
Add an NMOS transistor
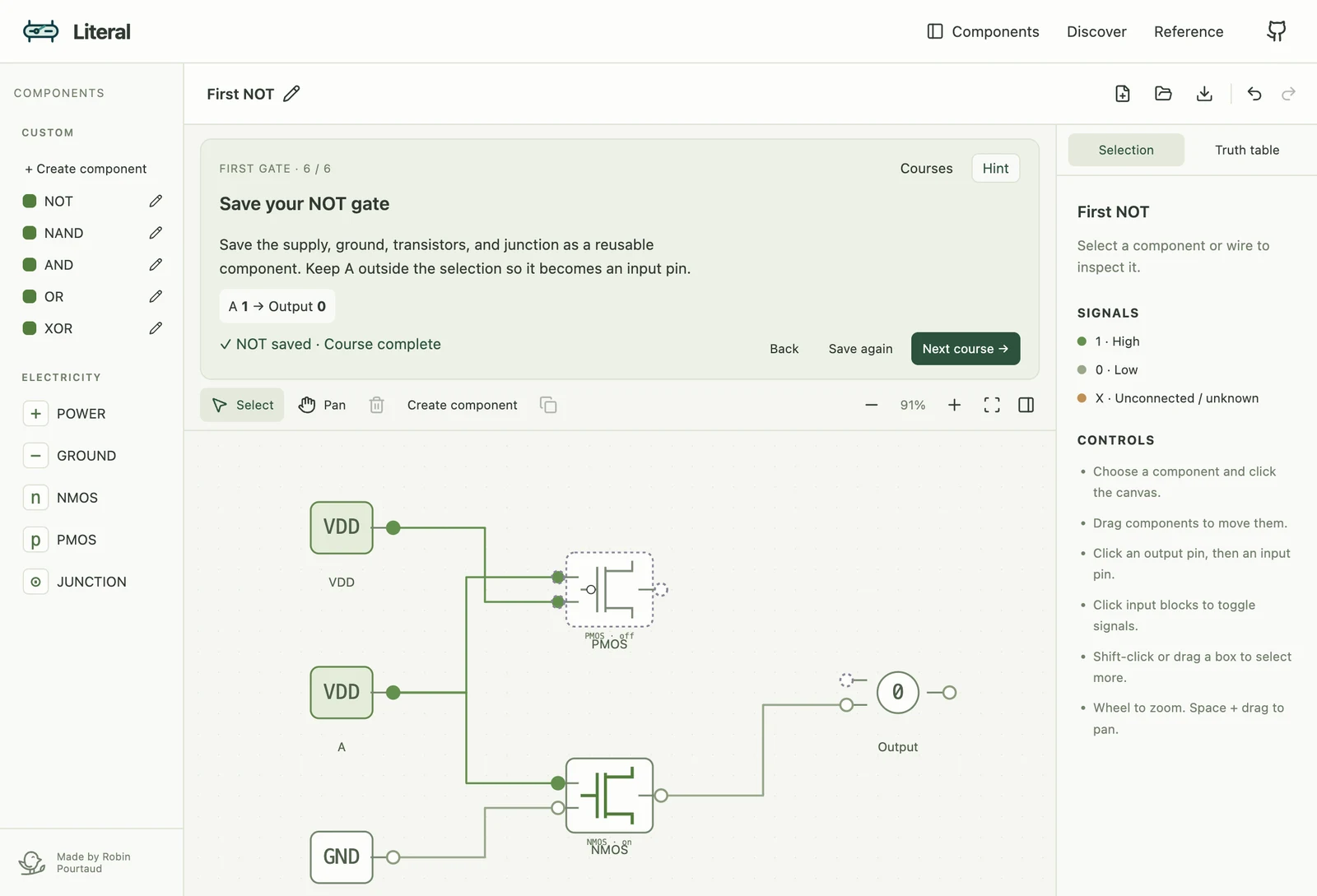[61, 498]
